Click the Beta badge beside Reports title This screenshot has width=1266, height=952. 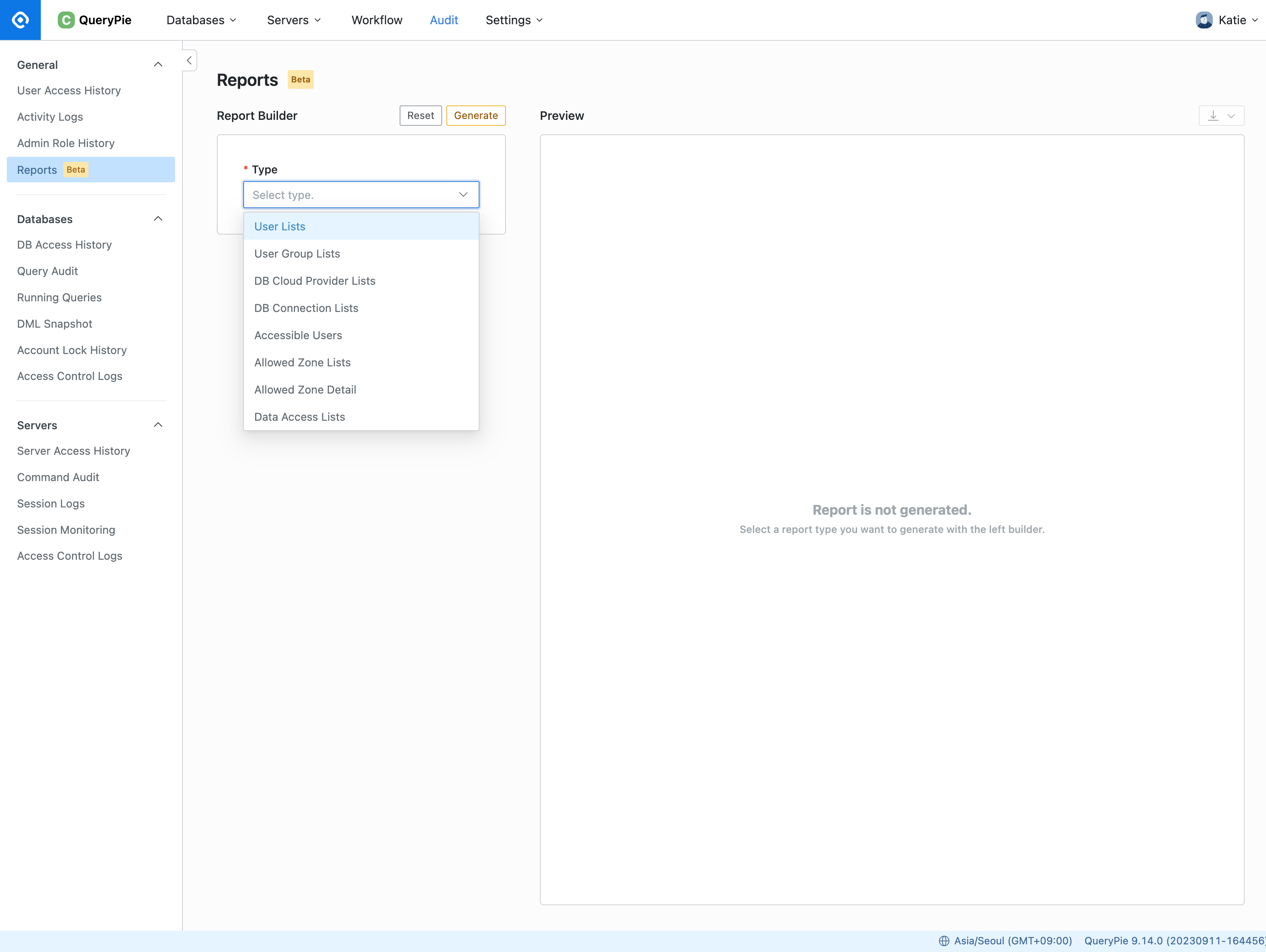[301, 79]
